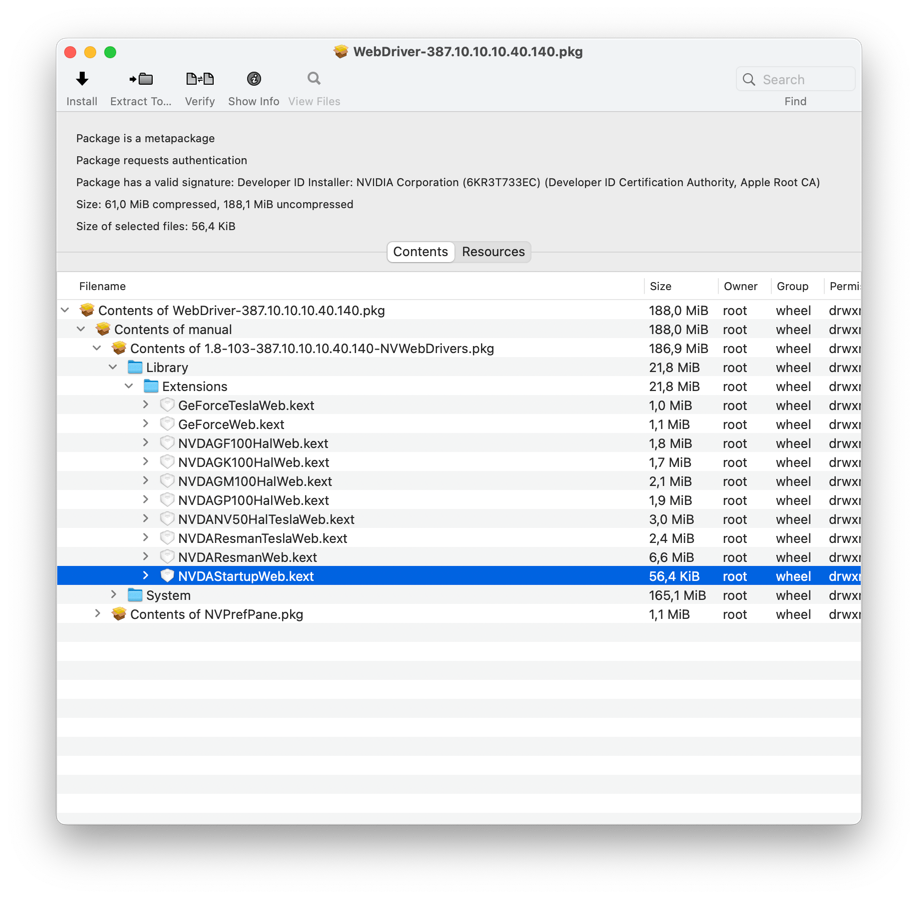Switch to the Contents tab
Screen dimensions: 918x899
pos(420,252)
